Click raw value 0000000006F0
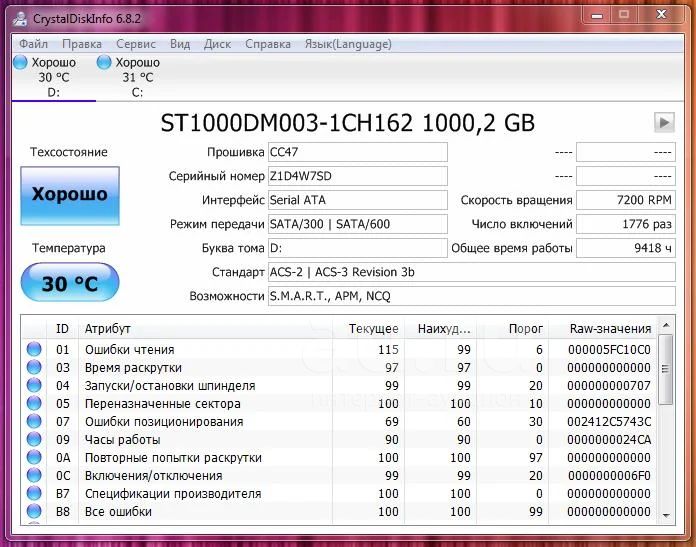The width and height of the screenshot is (696, 547). click(609, 476)
